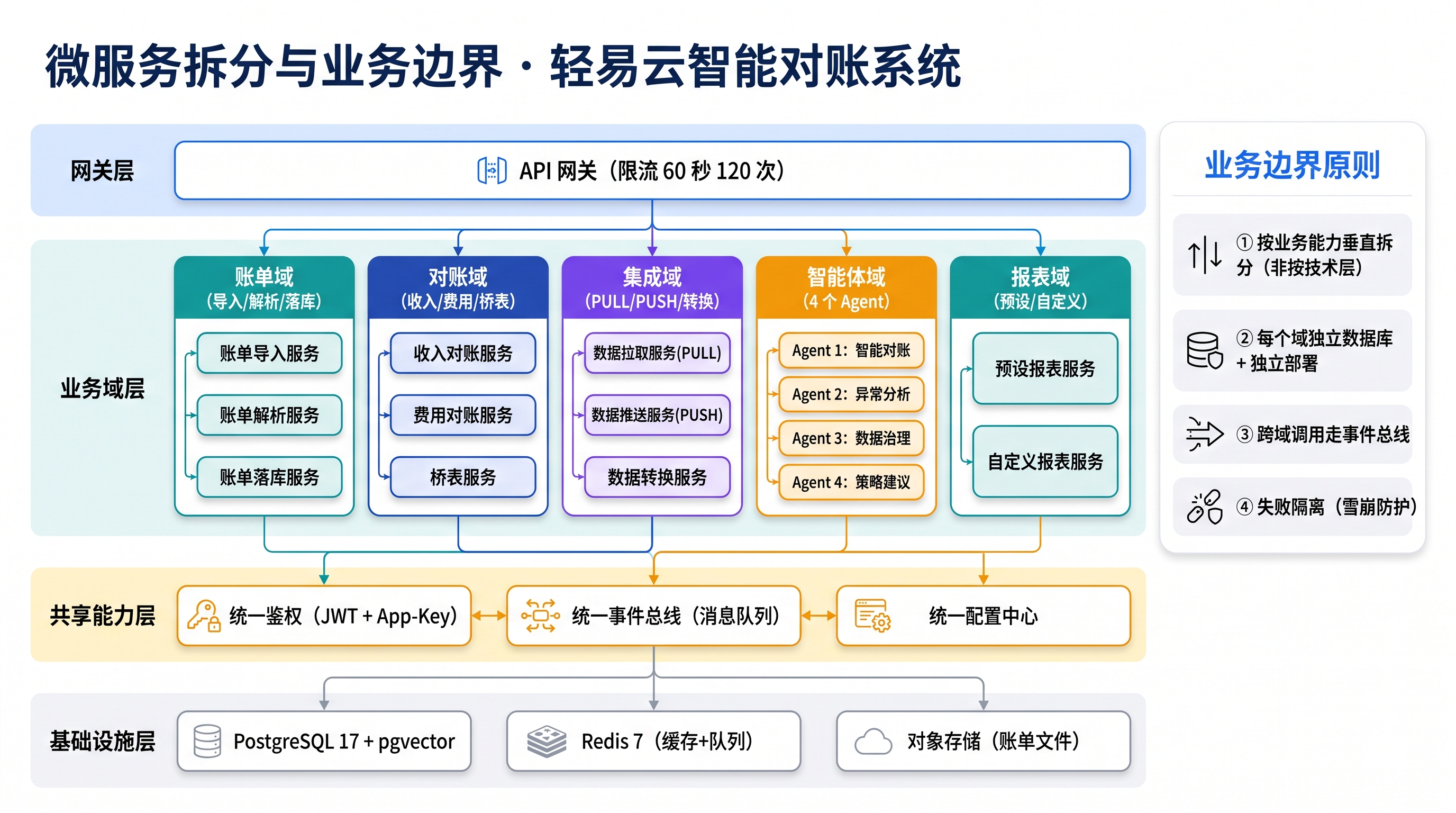
Task: Click the 共享能力层 label
Action: 102,616
